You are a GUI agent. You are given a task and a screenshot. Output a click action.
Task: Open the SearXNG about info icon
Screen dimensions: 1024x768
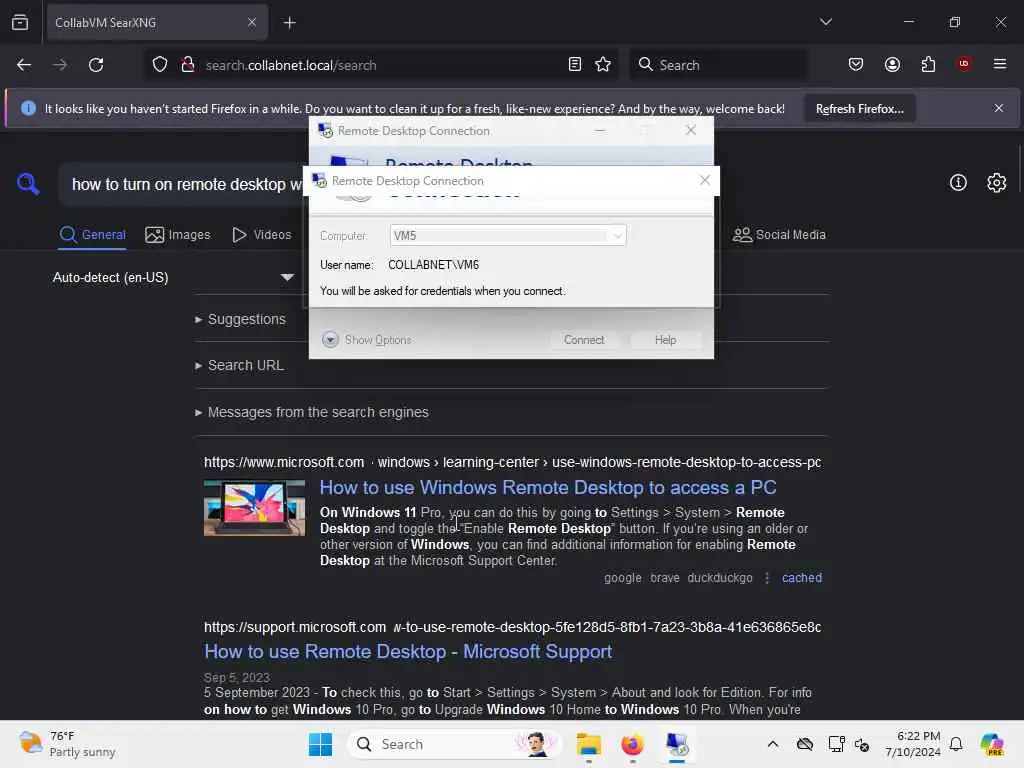(x=958, y=183)
